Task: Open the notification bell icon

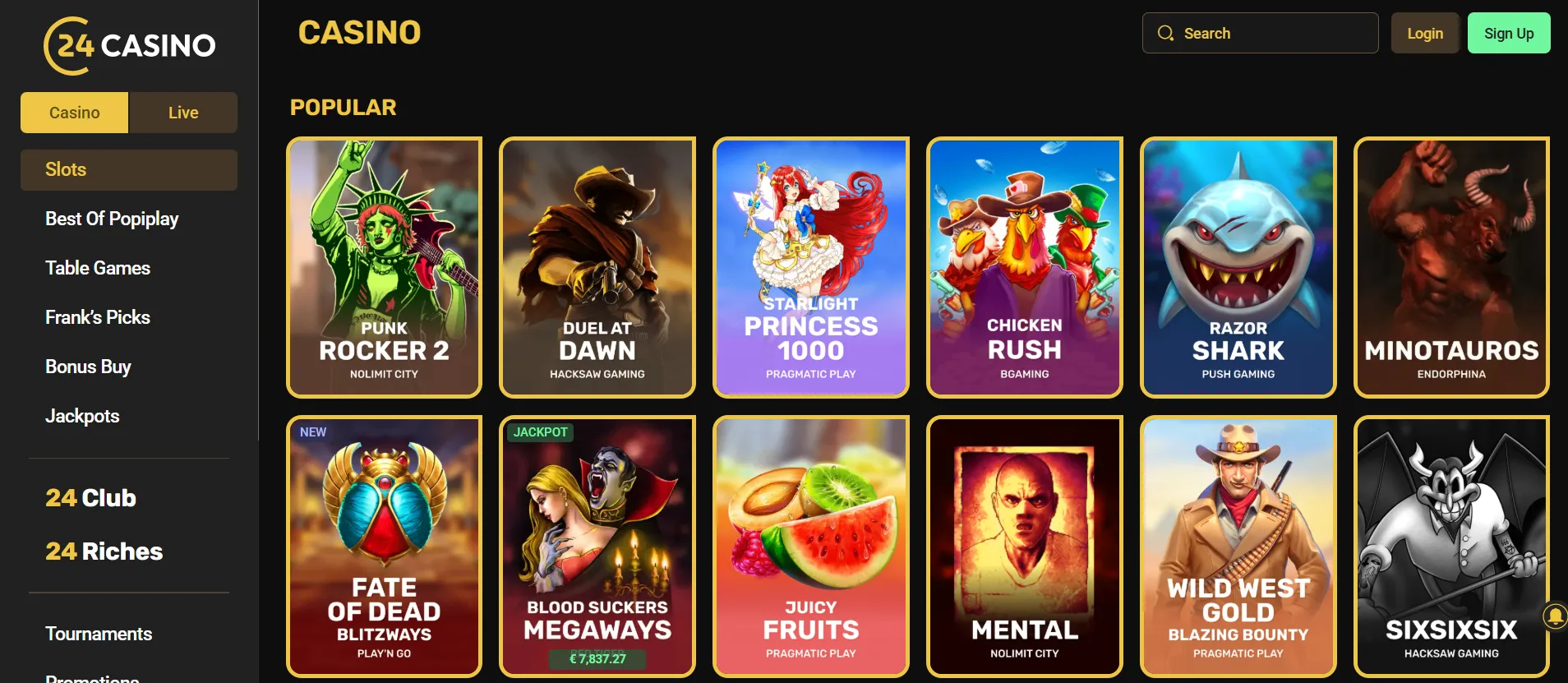Action: click(x=1555, y=616)
